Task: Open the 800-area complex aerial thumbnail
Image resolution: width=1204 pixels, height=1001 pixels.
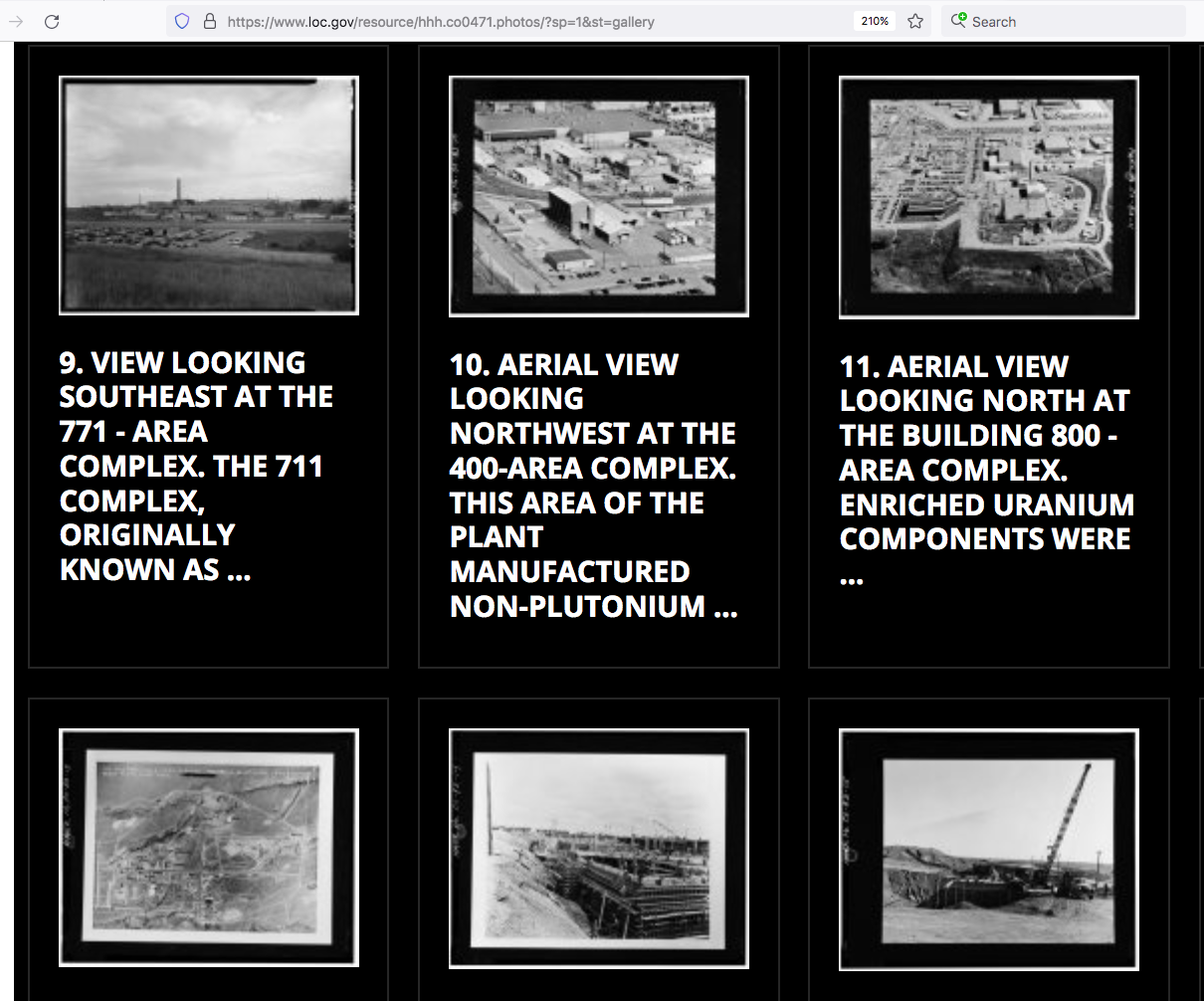Action: pyautogui.click(x=989, y=197)
